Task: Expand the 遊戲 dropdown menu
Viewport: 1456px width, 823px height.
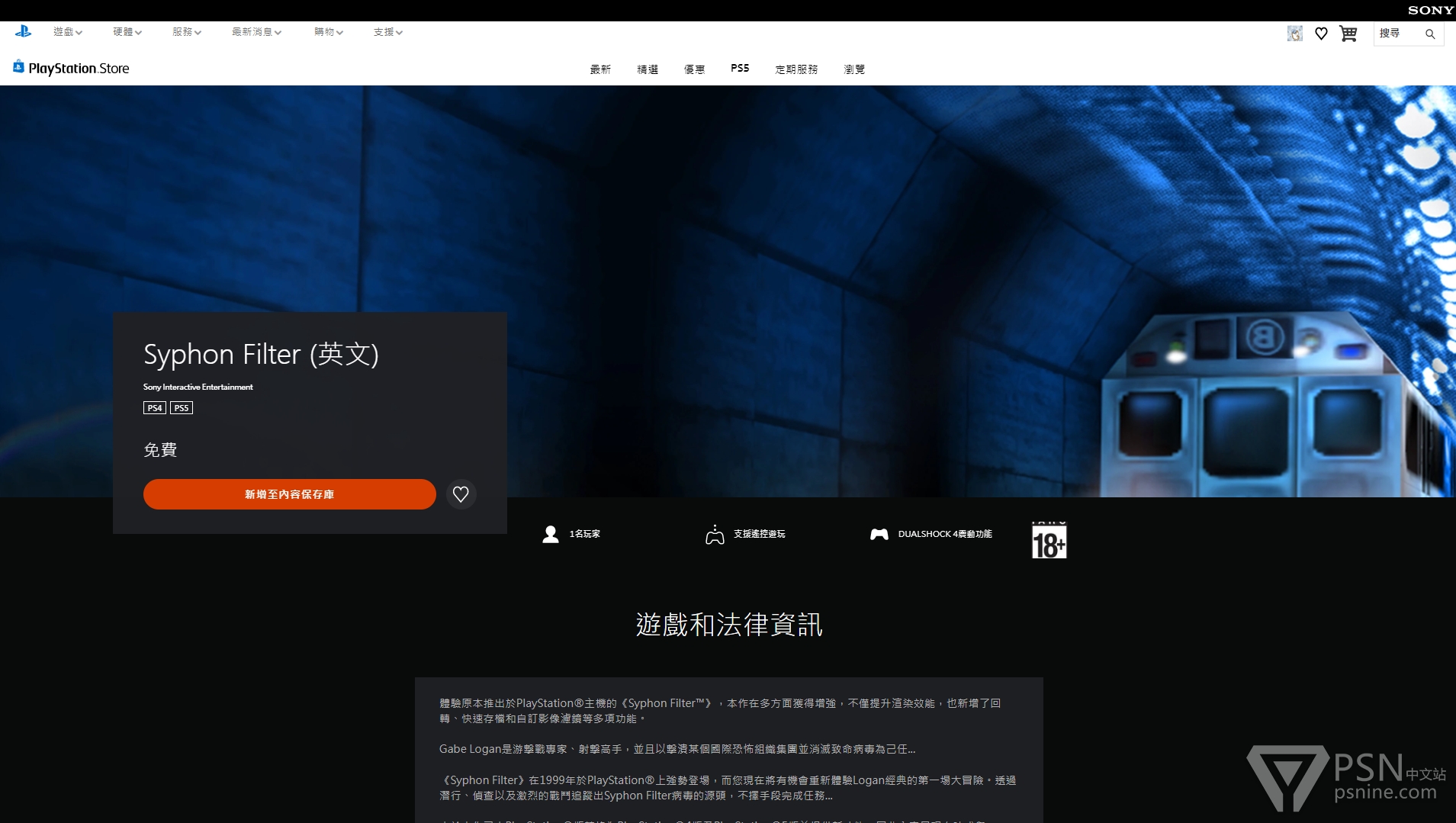Action: 68,32
